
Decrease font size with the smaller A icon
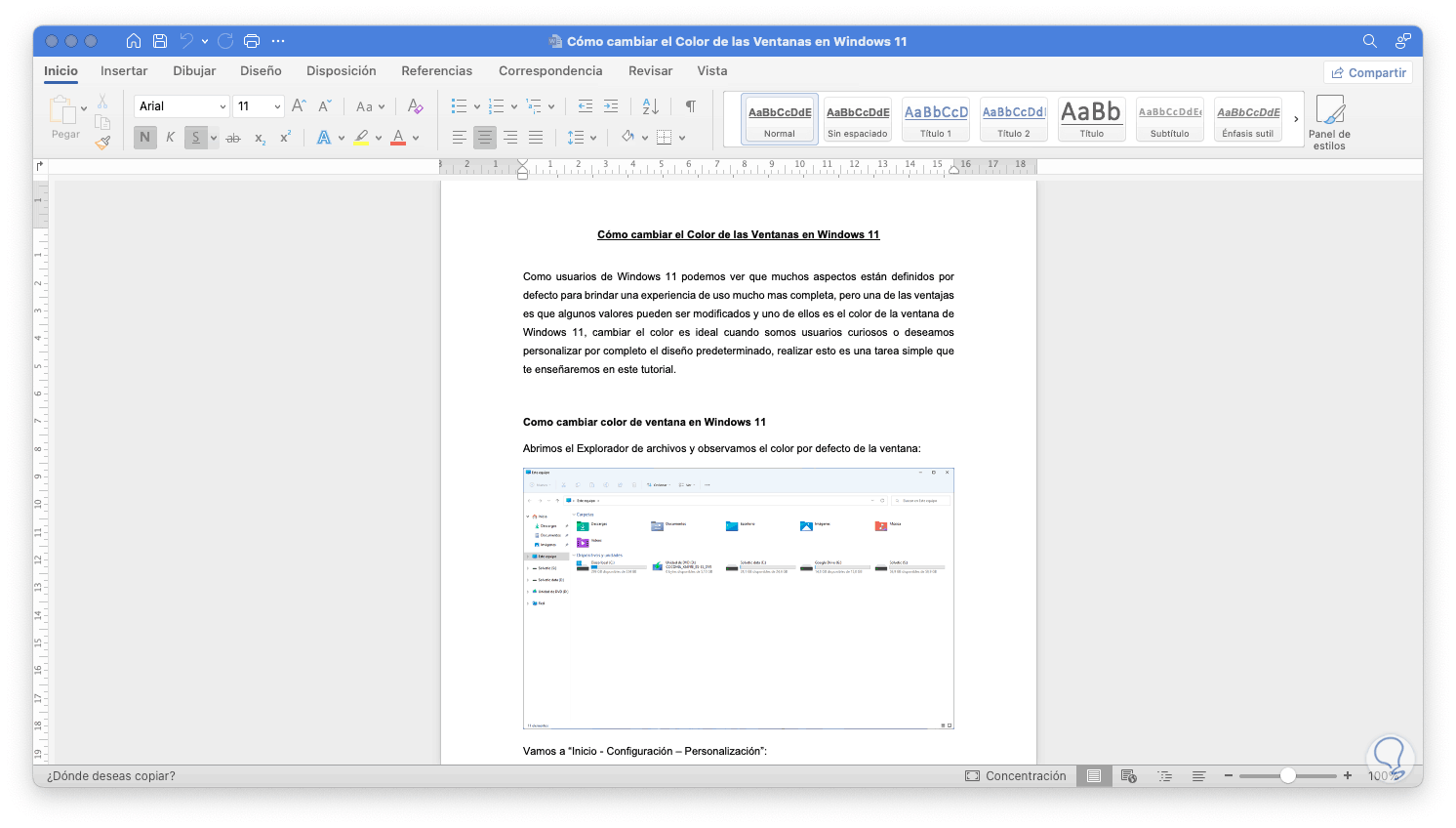[325, 106]
